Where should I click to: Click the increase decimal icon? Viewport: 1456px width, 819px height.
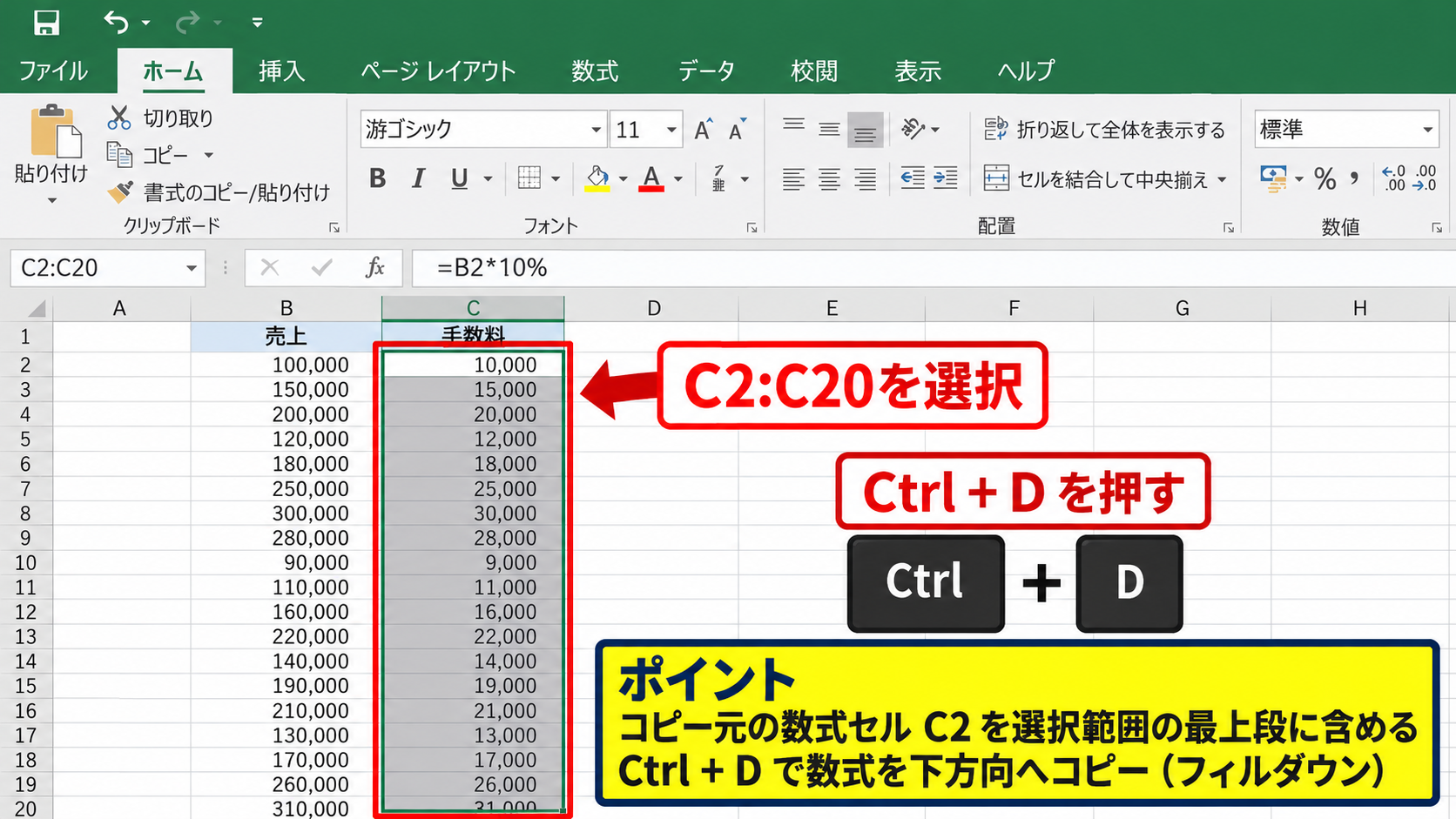pyautogui.click(x=1394, y=178)
